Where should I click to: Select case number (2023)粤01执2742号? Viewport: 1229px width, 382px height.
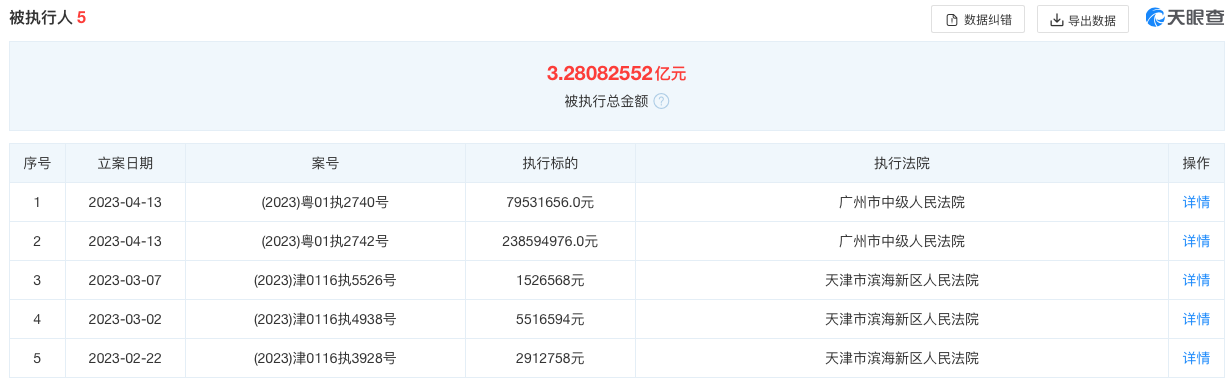(x=325, y=241)
